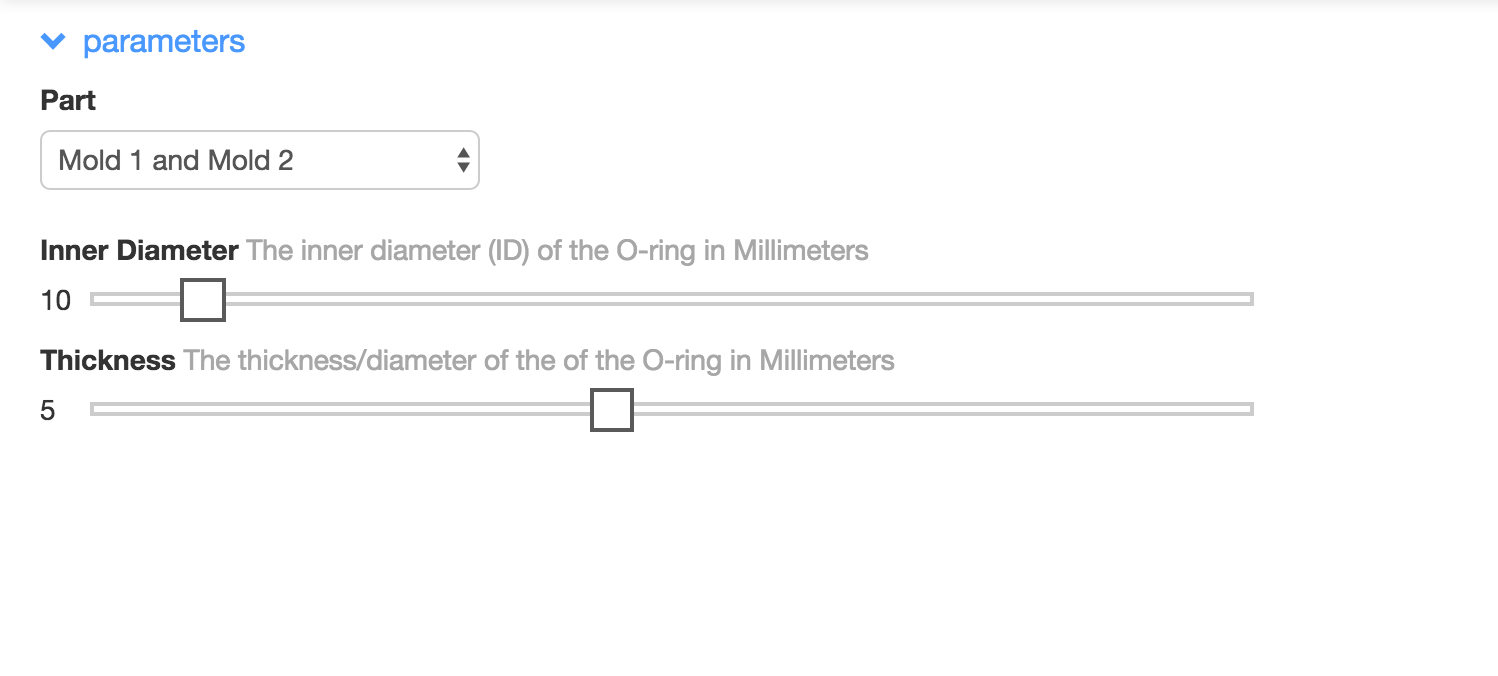Click the Inner Diameter value "10"
This screenshot has height=676, width=1498.
coord(56,300)
